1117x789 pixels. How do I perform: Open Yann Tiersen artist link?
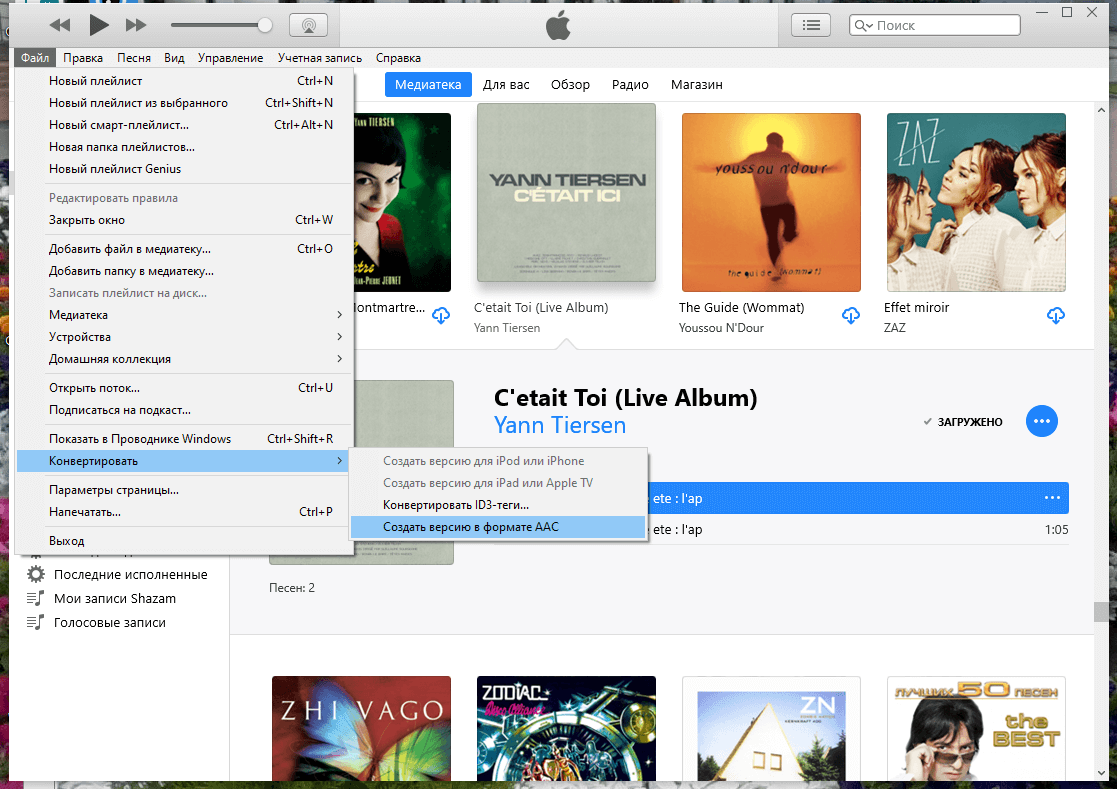pos(560,426)
